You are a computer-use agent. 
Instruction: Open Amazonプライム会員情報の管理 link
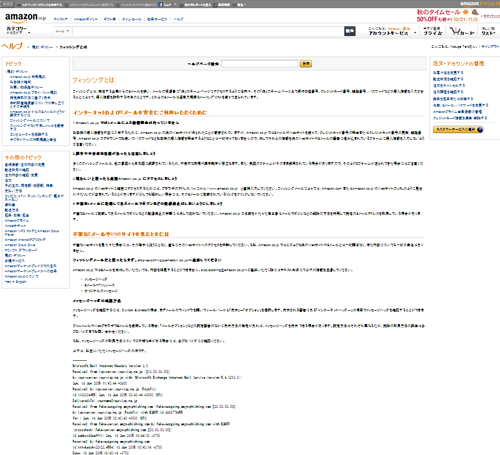[457, 111]
